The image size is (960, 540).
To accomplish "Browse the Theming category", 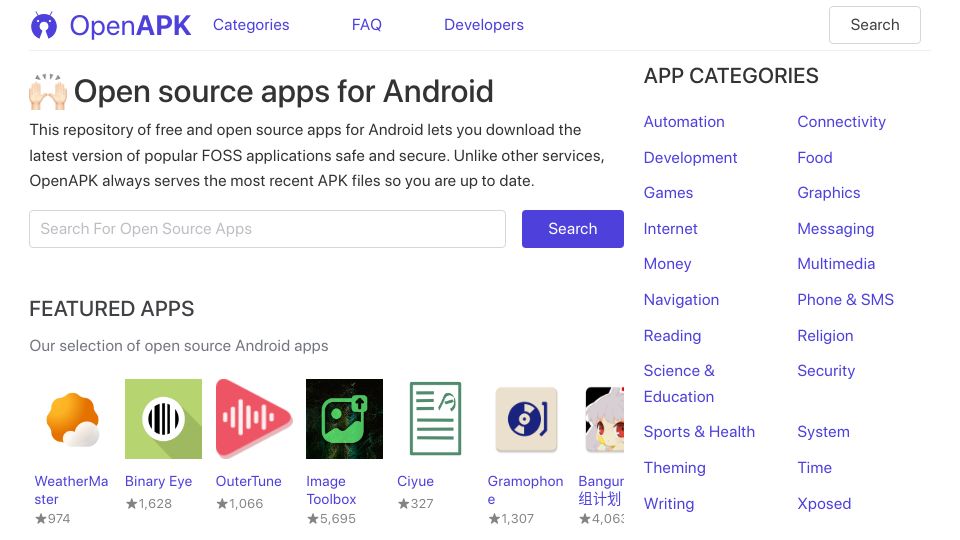I will click(x=674, y=468).
